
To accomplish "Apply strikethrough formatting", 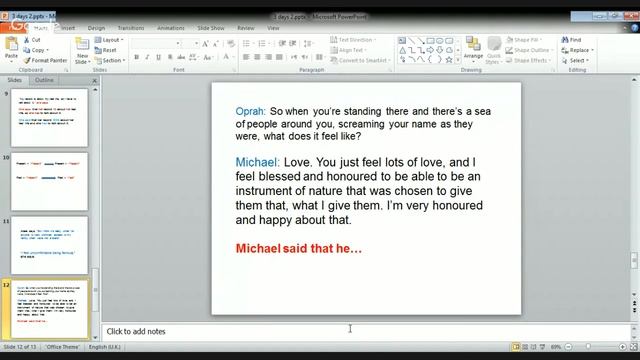I will coord(181,57).
